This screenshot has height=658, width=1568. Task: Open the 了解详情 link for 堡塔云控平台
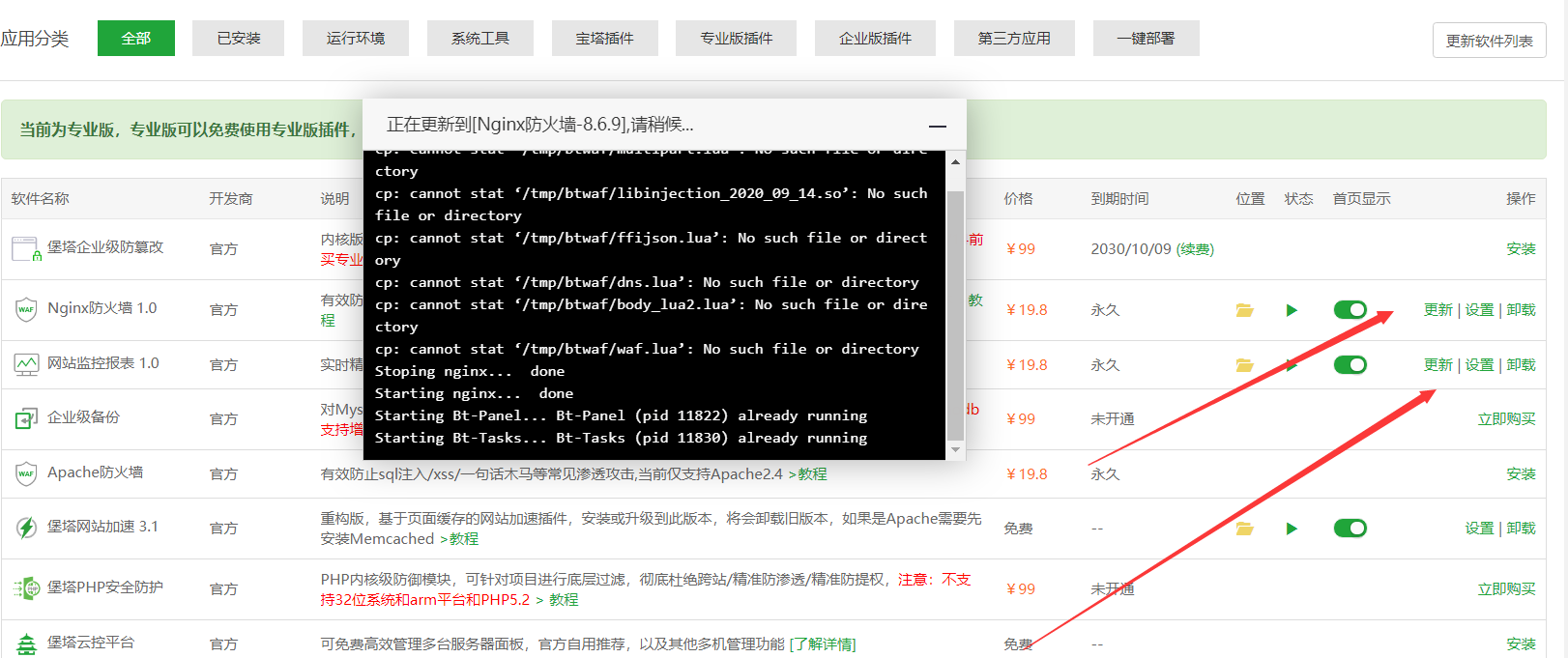(823, 644)
